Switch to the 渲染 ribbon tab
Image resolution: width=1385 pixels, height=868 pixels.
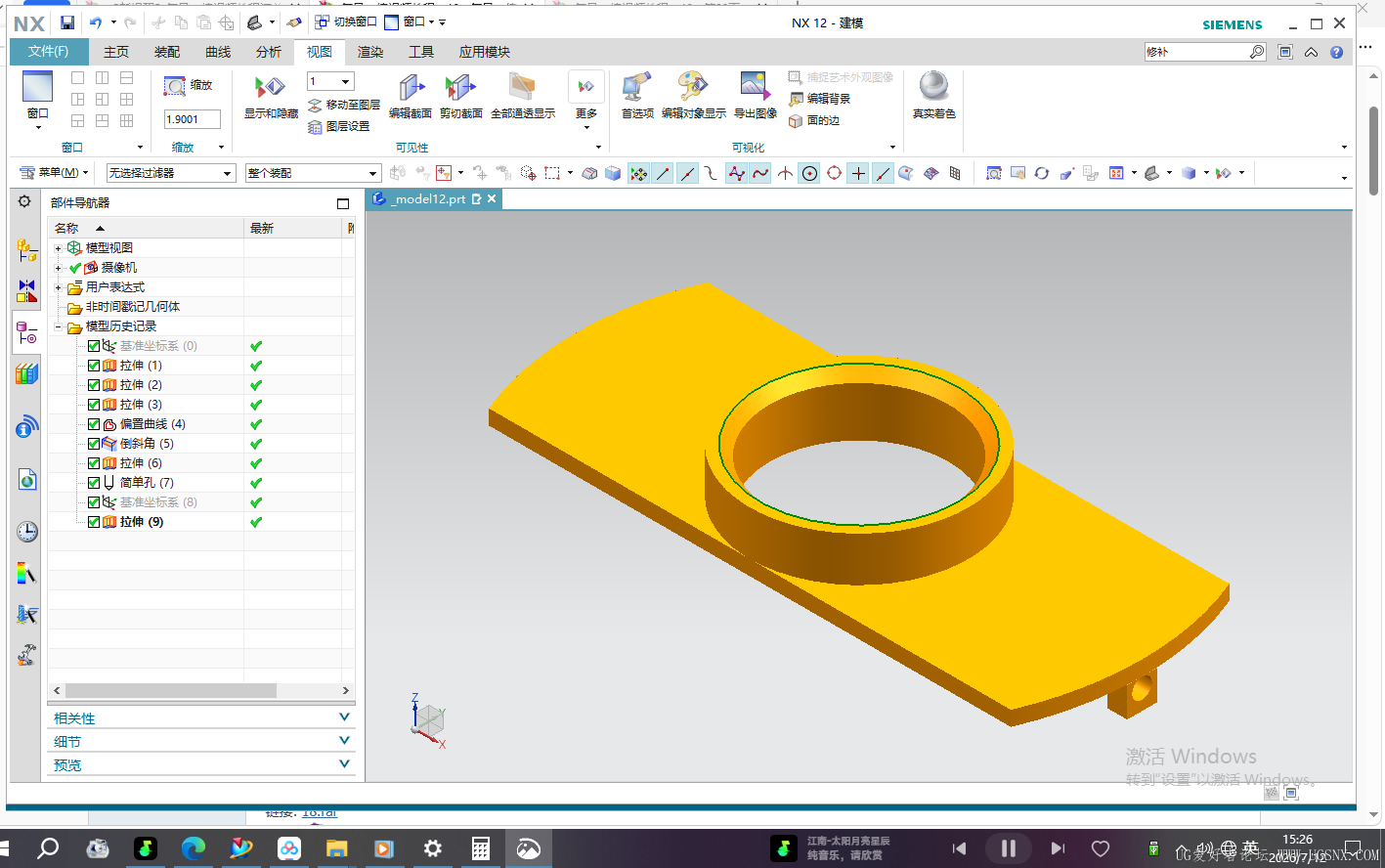[x=370, y=52]
